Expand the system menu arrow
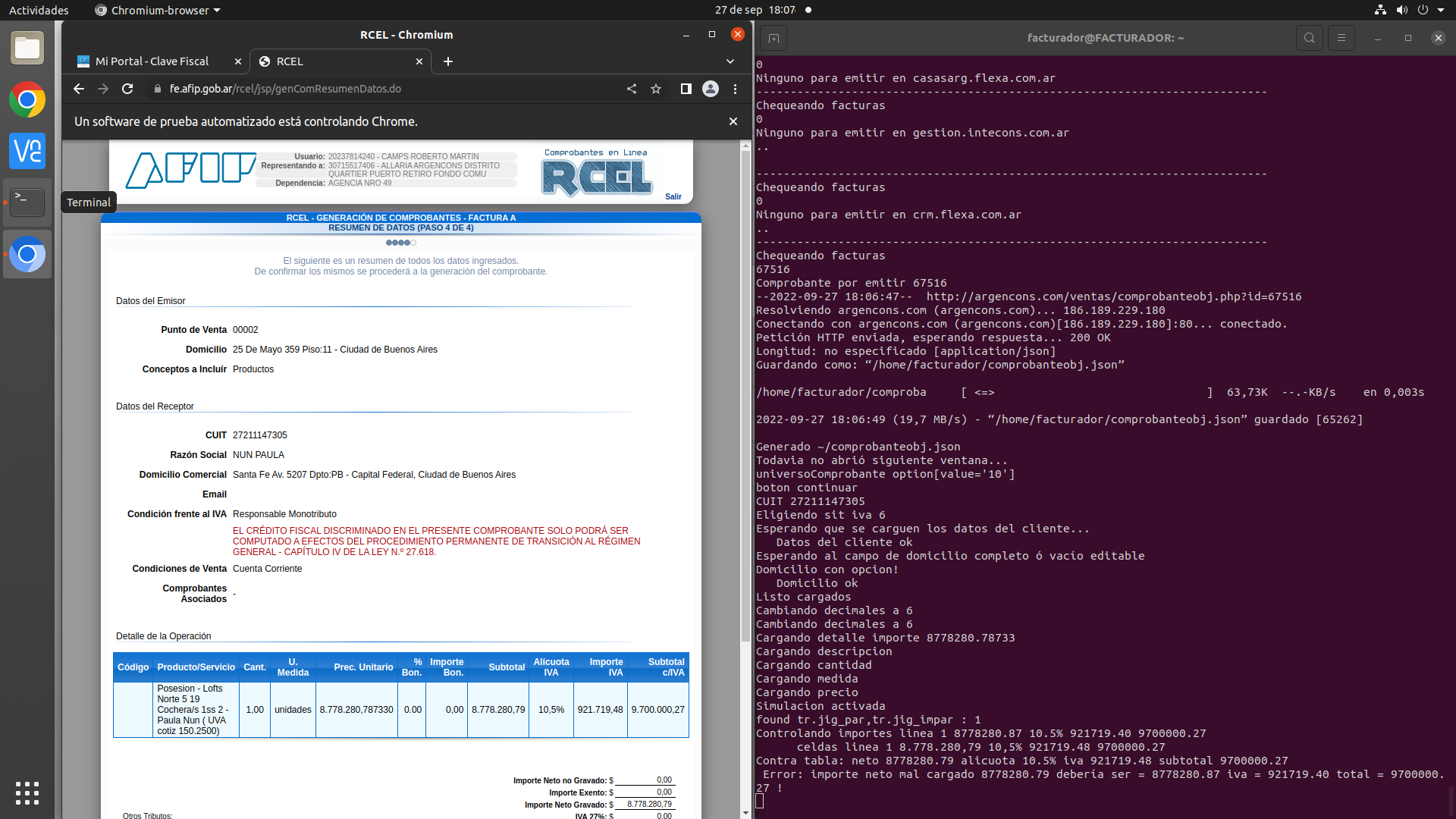The width and height of the screenshot is (1456, 819). coord(1441,10)
